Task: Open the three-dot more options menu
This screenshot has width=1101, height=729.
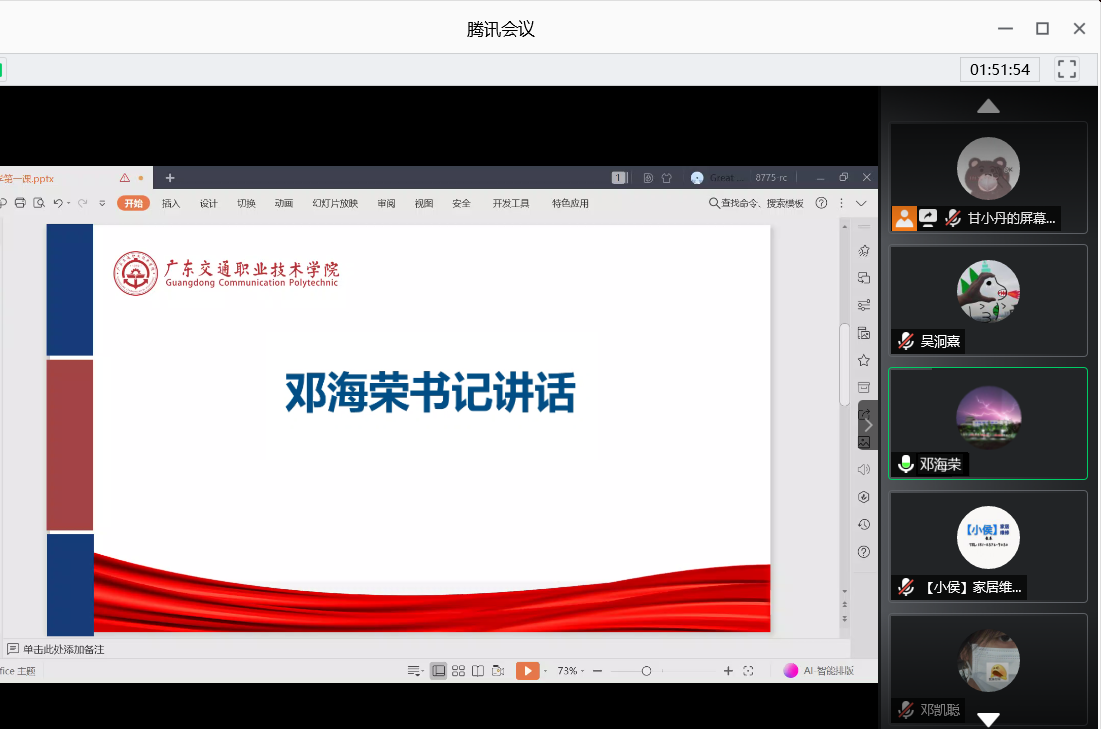Action: 841,203
